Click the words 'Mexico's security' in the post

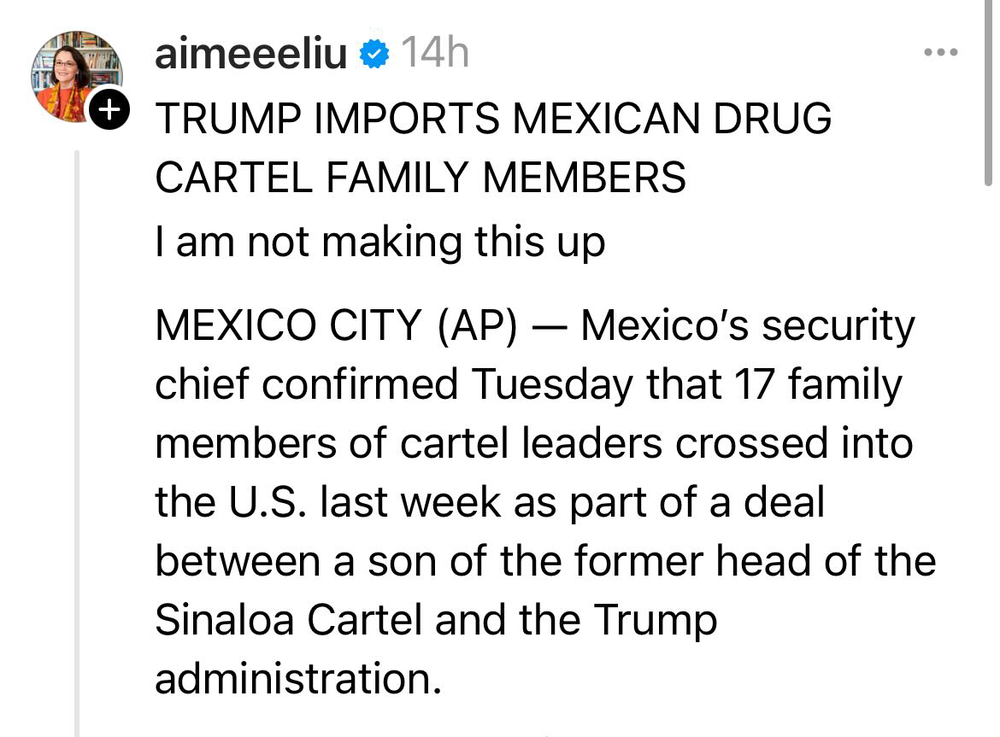pos(747,326)
